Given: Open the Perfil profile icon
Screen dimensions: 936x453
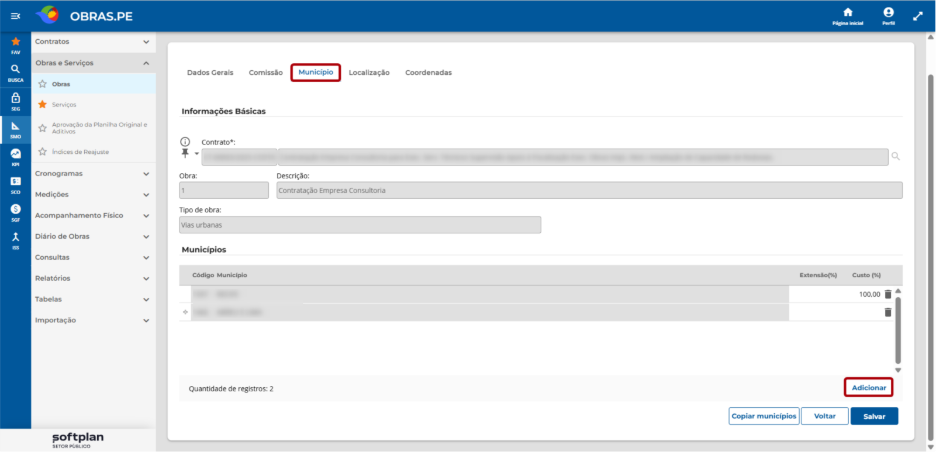Looking at the screenshot, I should click(888, 16).
